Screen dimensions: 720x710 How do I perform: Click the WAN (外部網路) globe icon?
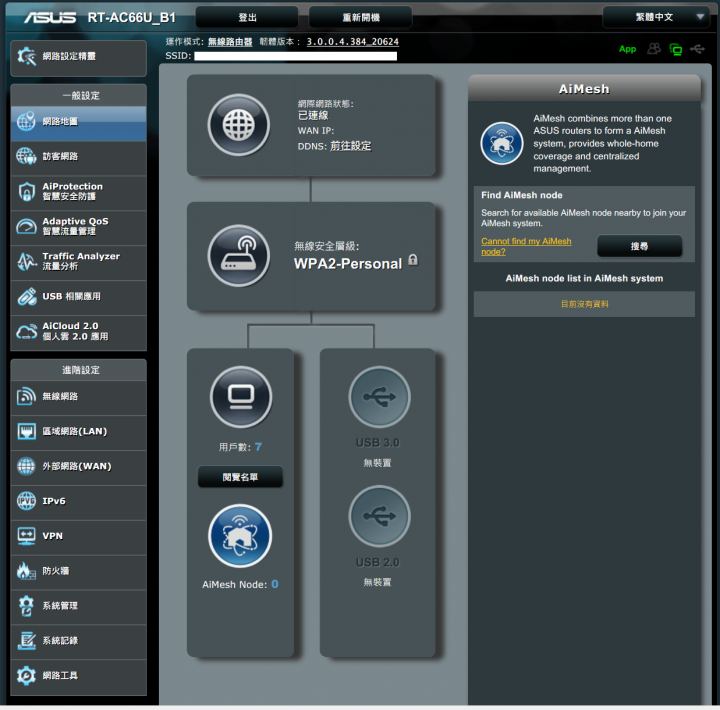click(x=26, y=466)
